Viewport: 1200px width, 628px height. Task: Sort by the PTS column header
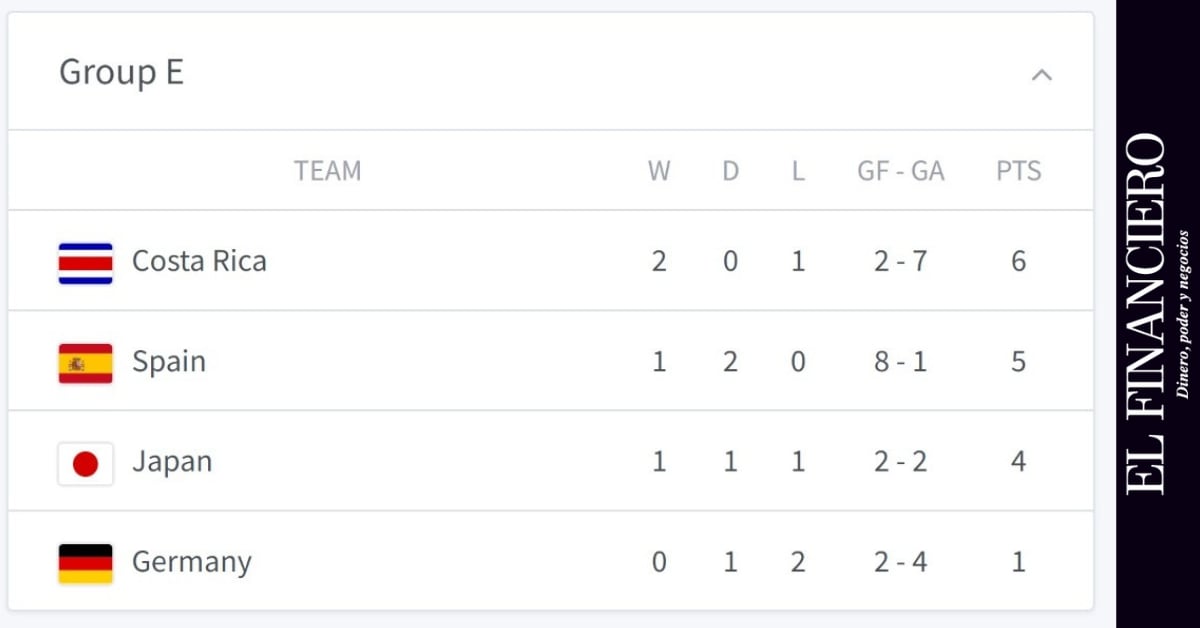pyautogui.click(x=1018, y=171)
